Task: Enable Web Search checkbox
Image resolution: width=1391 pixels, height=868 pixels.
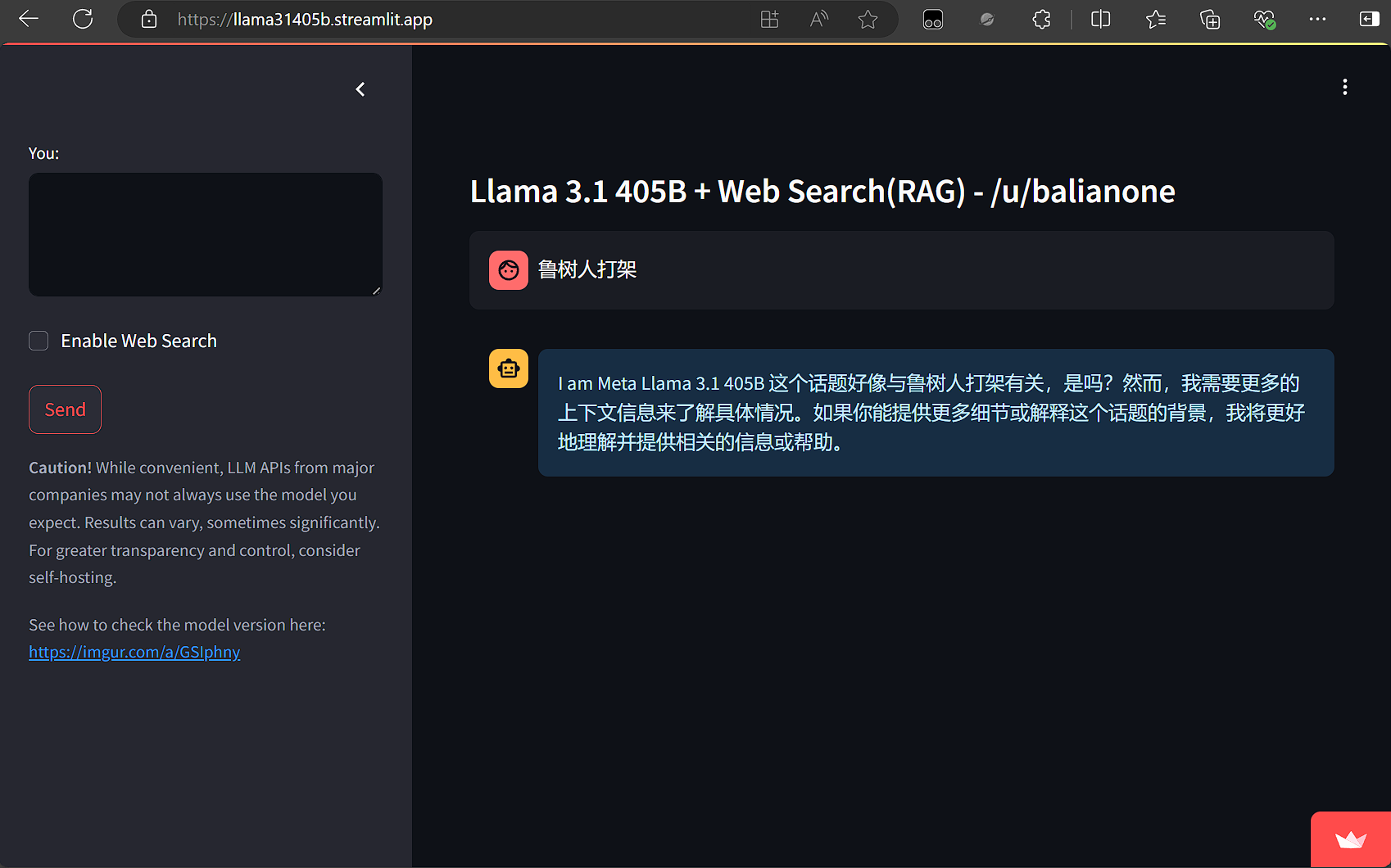Action: point(39,341)
